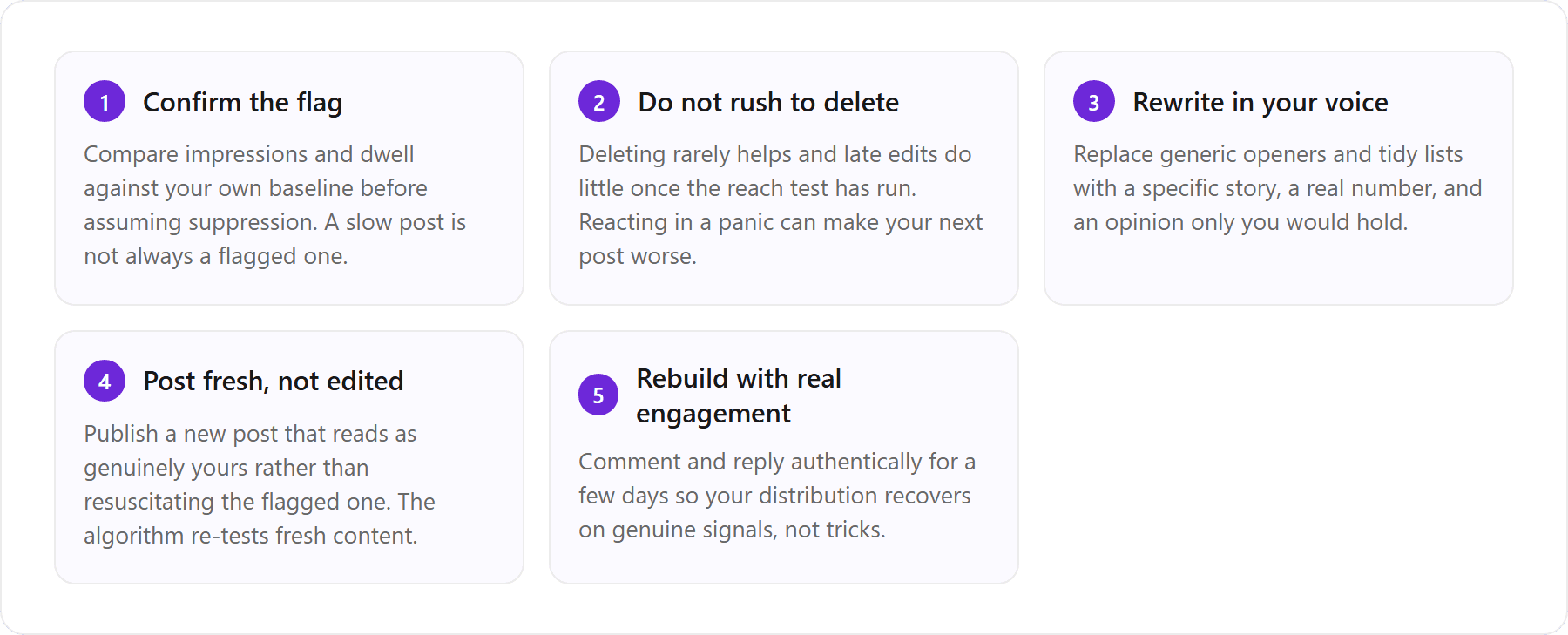Click the text about deleting rarely helps

tap(781, 205)
